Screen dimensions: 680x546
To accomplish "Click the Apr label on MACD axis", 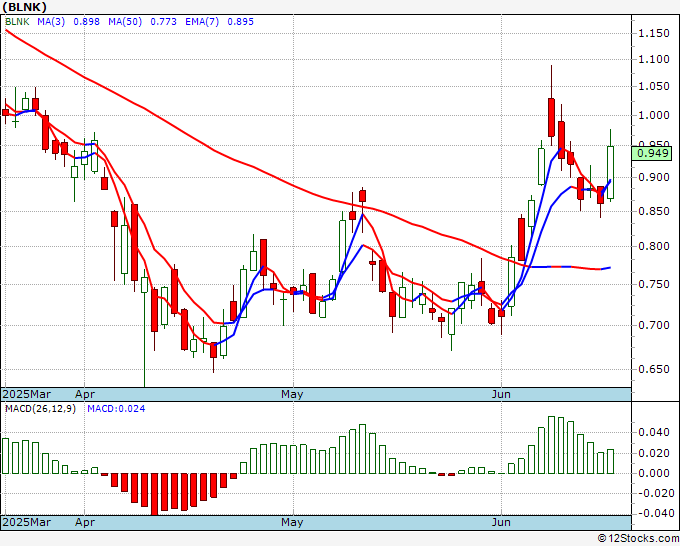I will [x=85, y=522].
